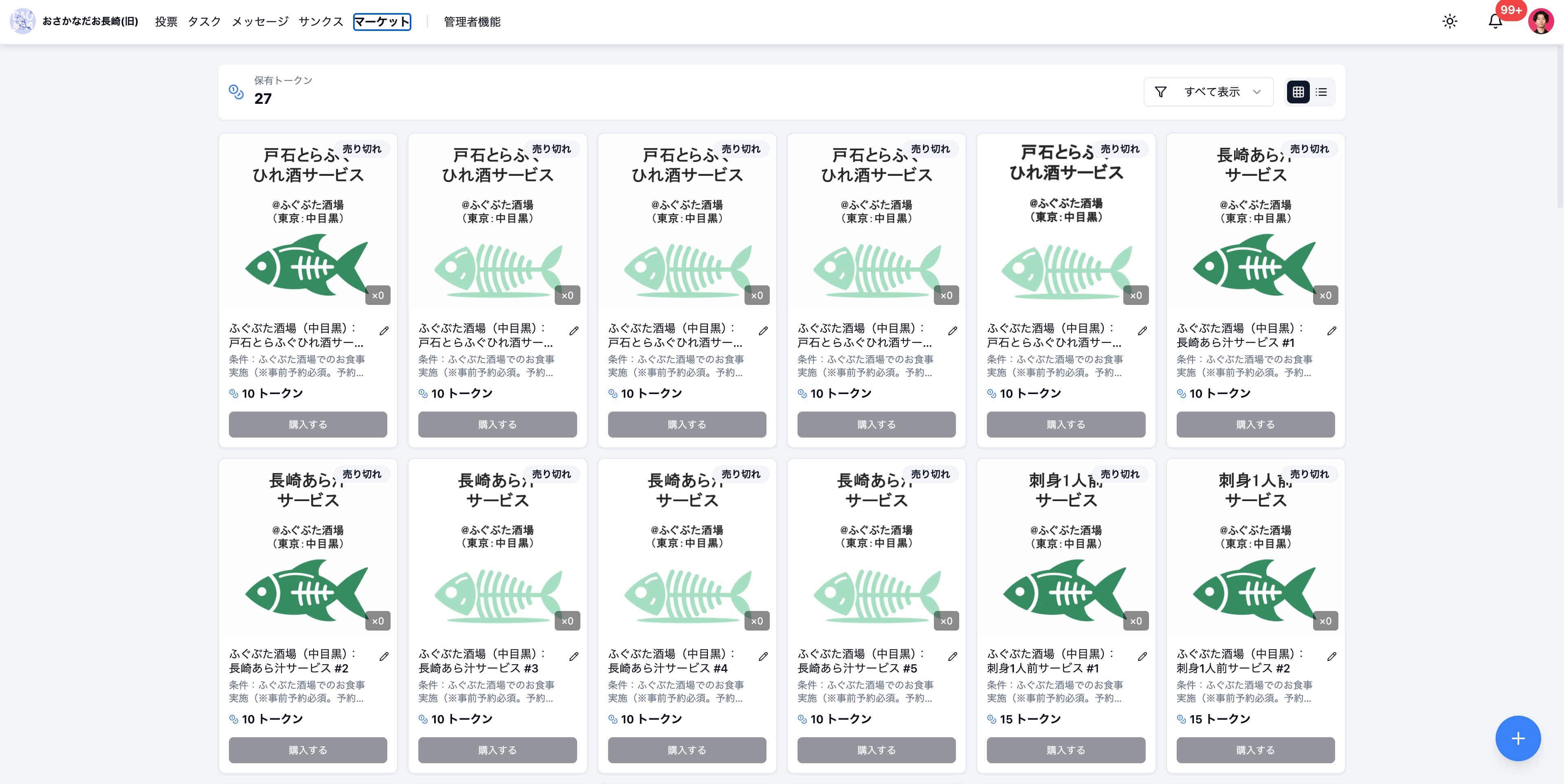1564x784 pixels.
Task: Switch to list view layout
Action: [1321, 92]
